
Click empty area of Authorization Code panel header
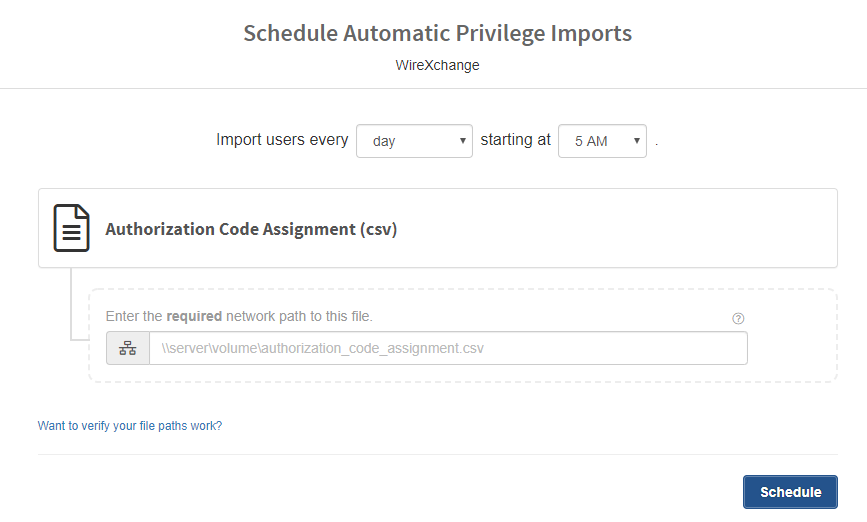[620, 229]
